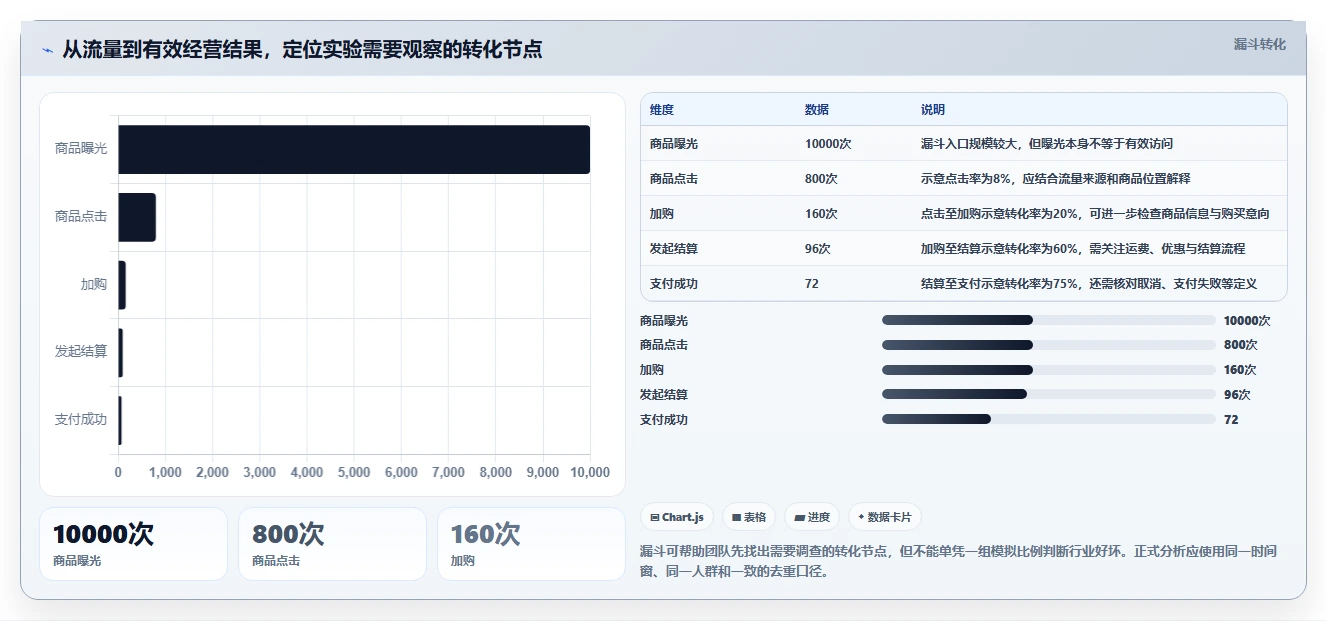Click the 72 table cell
1327x621 pixels.
click(812, 284)
